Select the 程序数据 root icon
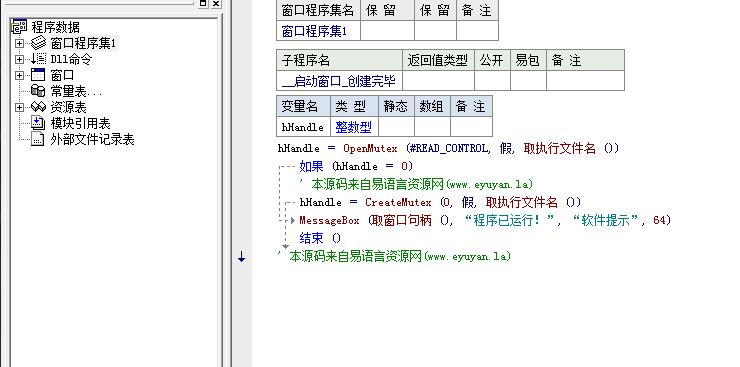 19,27
